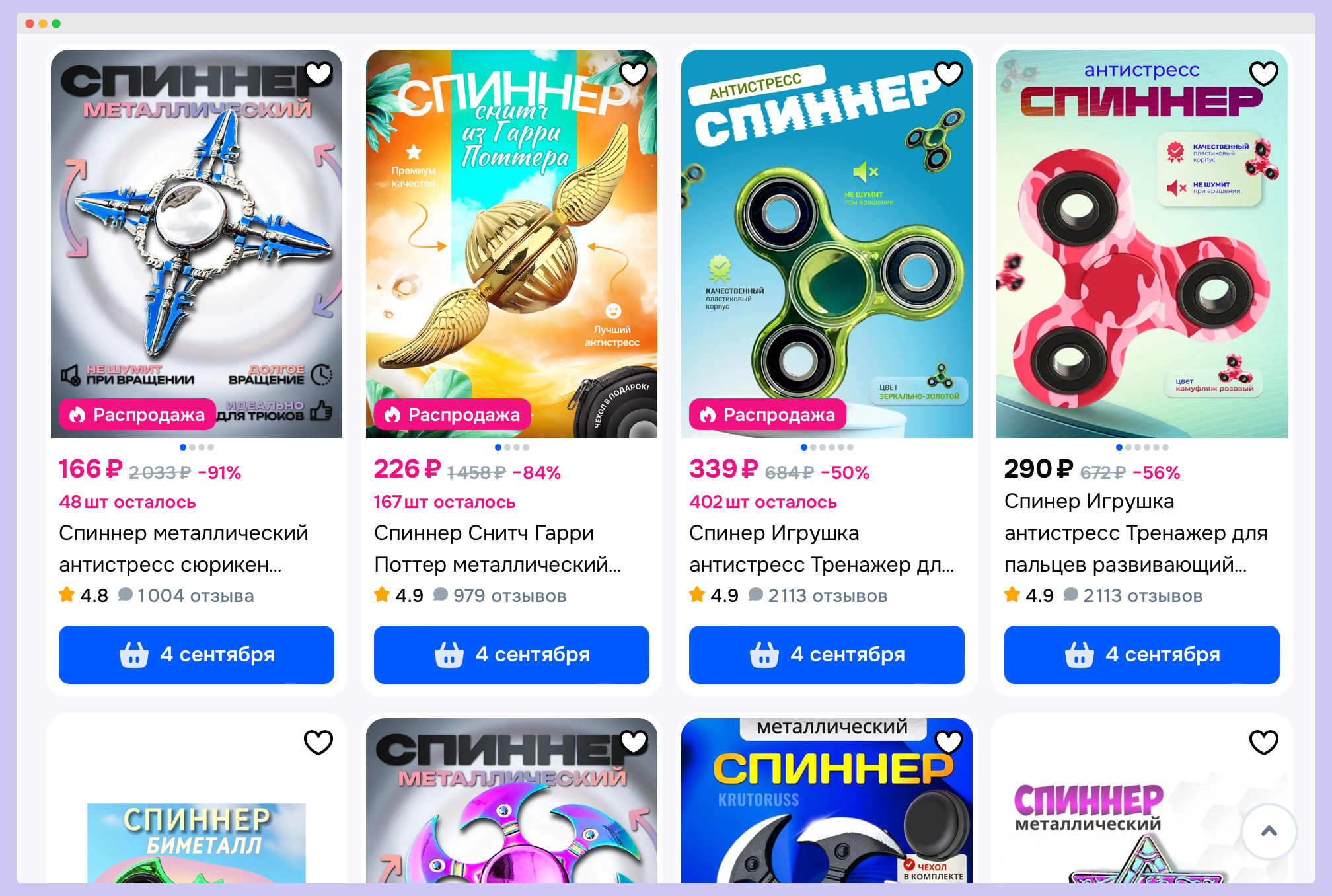Click heart on purple metallic spinner card

click(634, 742)
